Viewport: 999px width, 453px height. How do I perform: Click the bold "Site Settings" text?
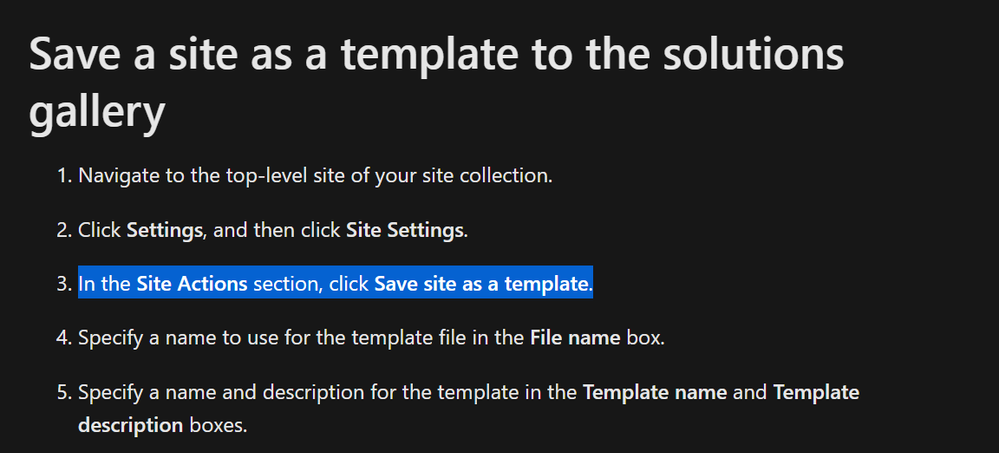point(404,230)
